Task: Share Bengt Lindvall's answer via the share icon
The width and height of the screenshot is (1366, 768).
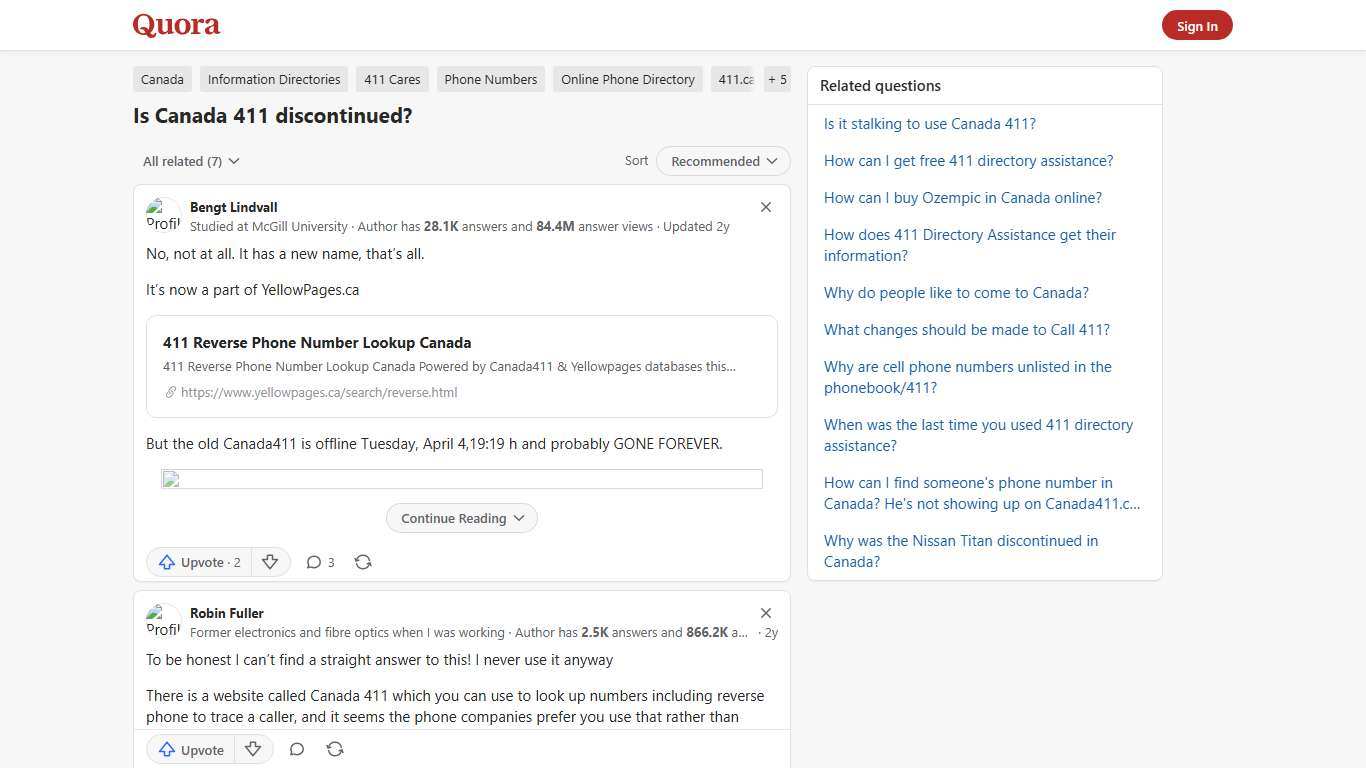Action: 363,562
